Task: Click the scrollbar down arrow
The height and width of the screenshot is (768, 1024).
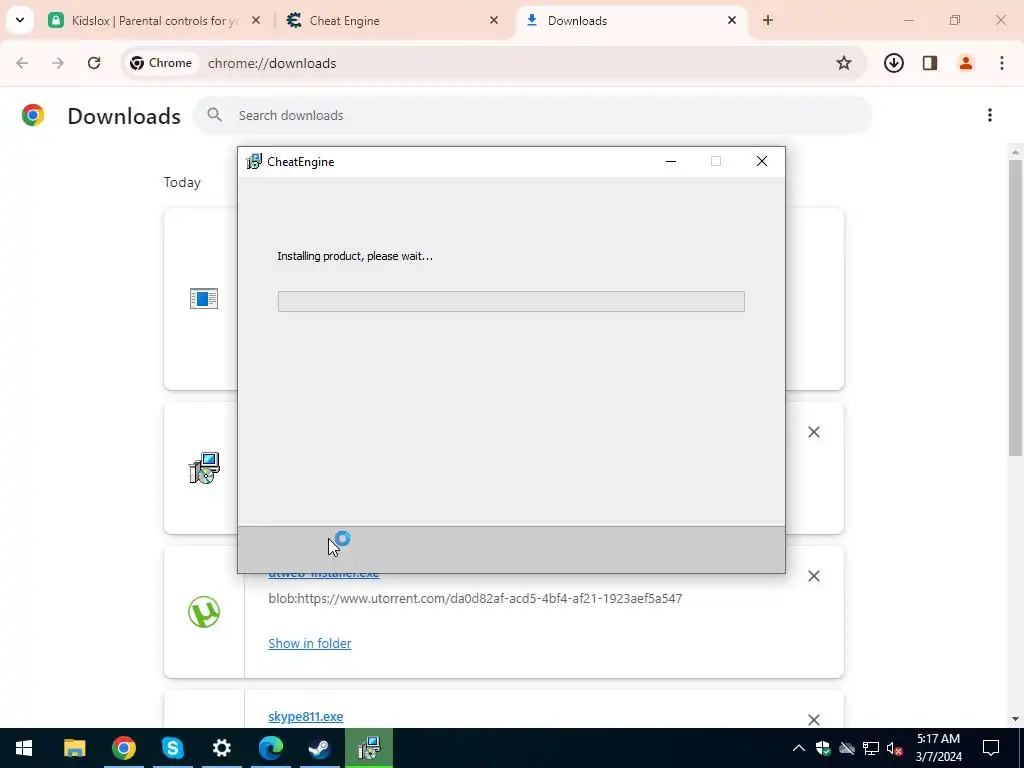Action: click(x=1015, y=719)
